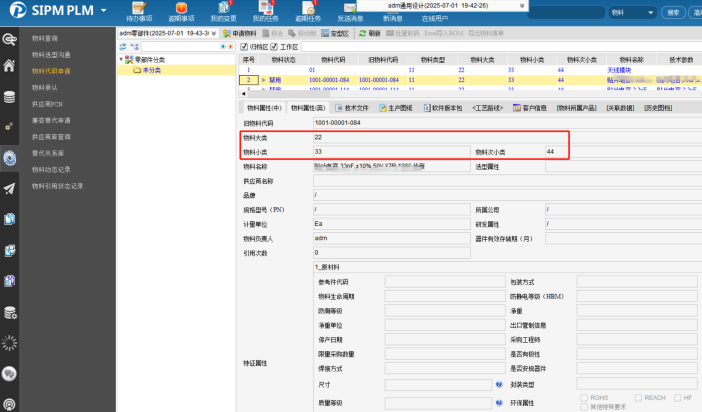Click the blue plus icon in tree search box
702x412 pixels.
(223, 47)
